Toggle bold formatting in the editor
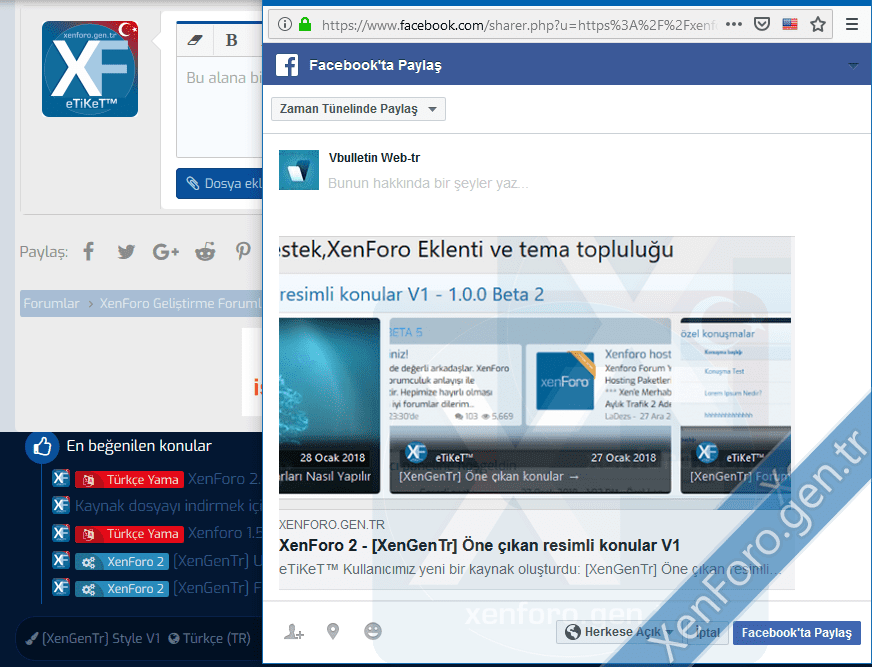 [x=232, y=40]
